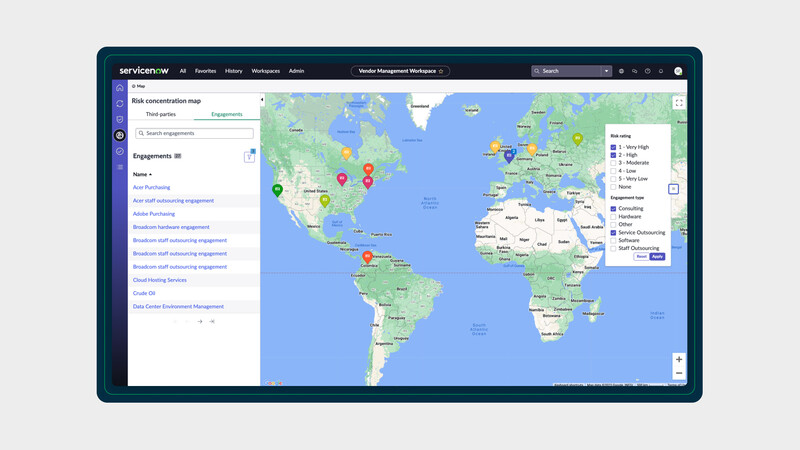This screenshot has height=450, width=800.
Task: Enable the 3 - Moderate risk checkbox
Action: point(613,163)
